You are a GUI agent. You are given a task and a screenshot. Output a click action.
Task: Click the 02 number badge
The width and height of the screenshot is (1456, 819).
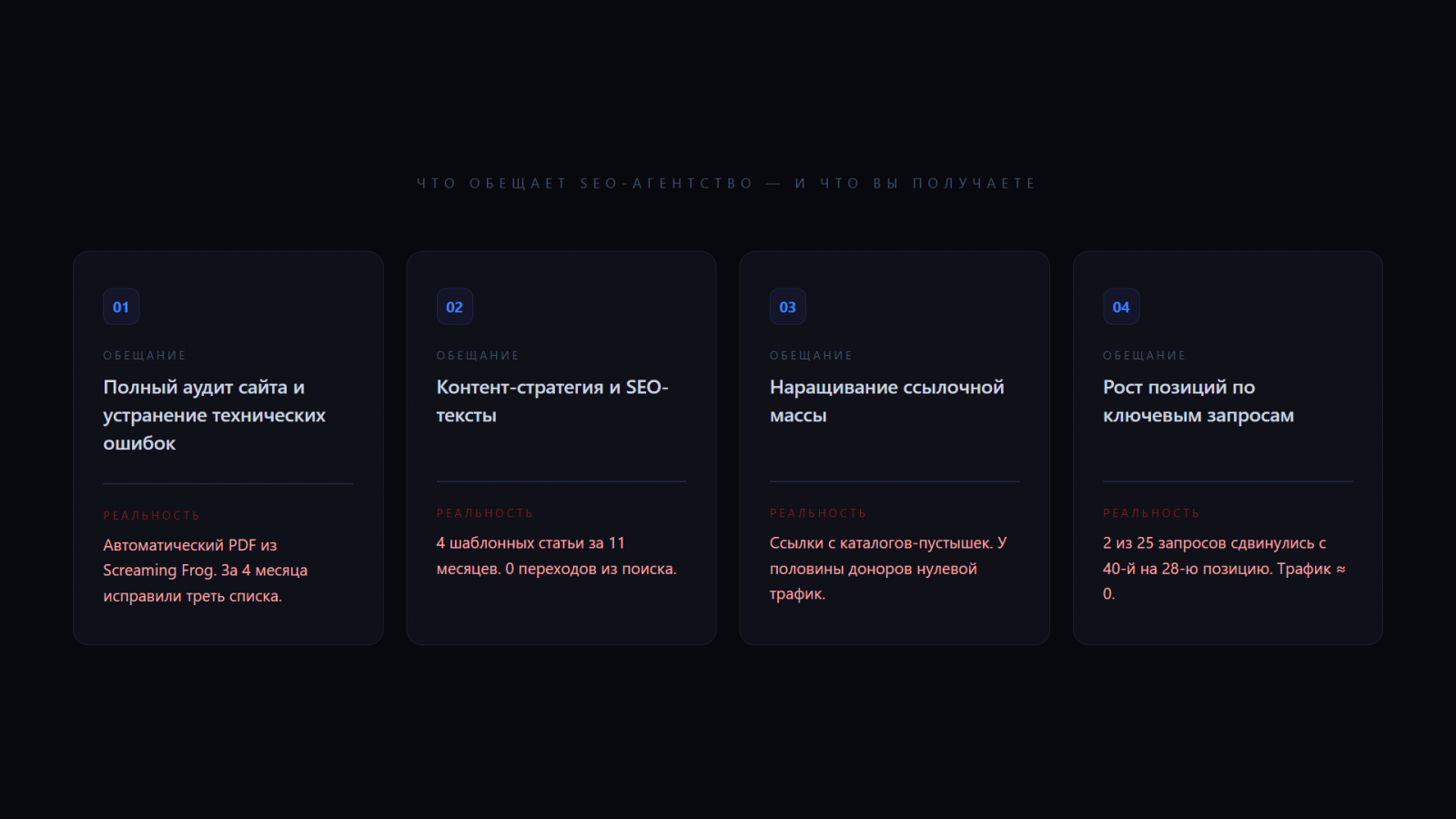point(454,308)
